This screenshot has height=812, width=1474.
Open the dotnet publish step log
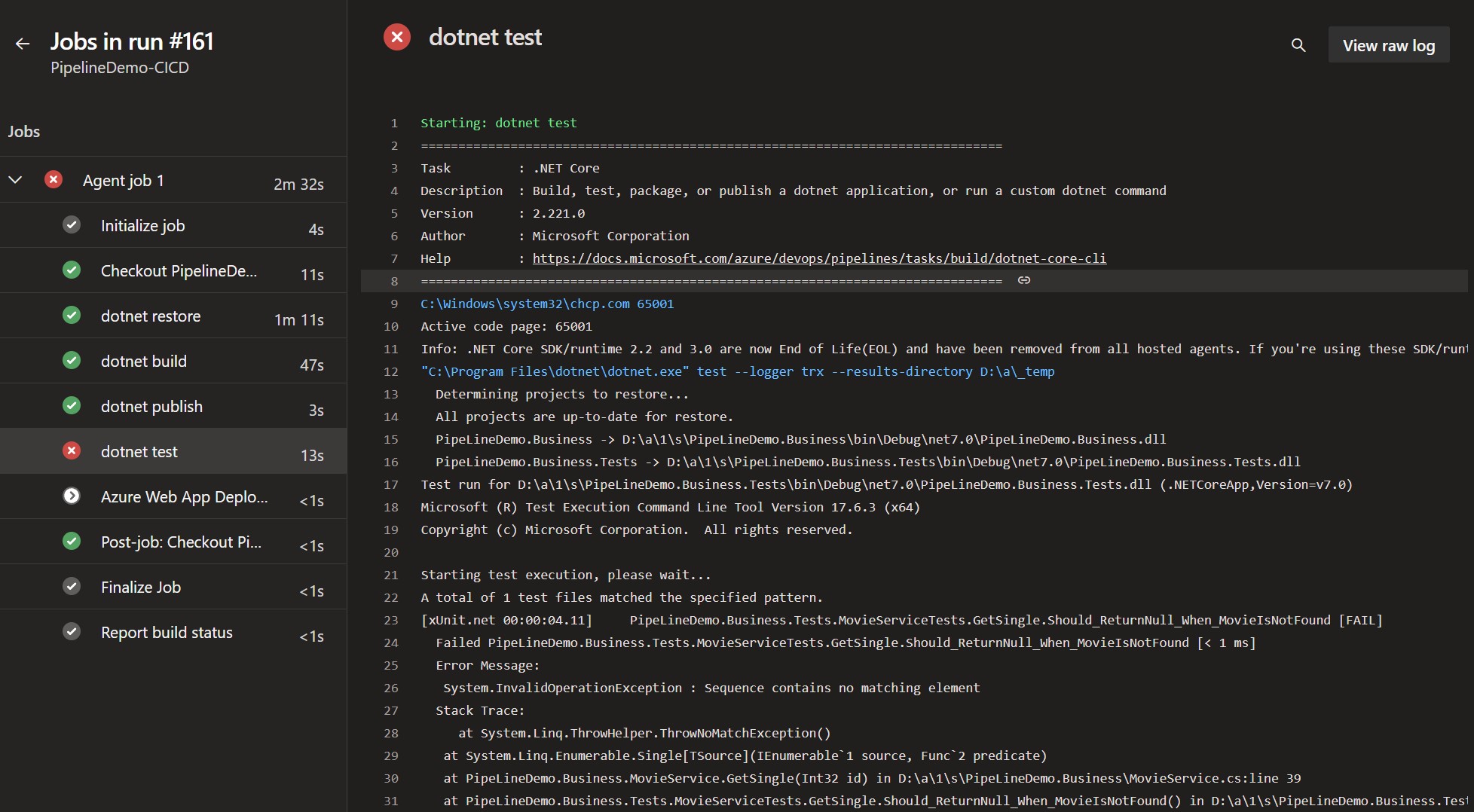click(x=151, y=406)
